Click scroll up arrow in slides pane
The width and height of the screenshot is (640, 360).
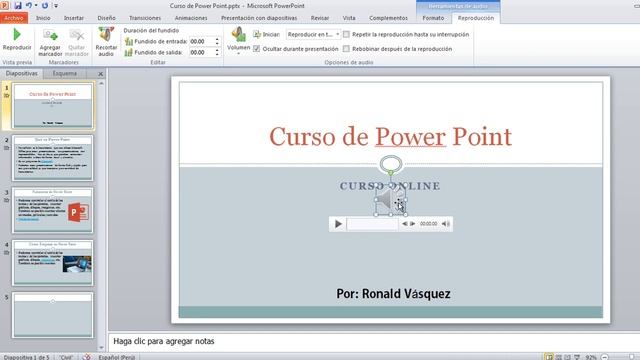point(101,83)
